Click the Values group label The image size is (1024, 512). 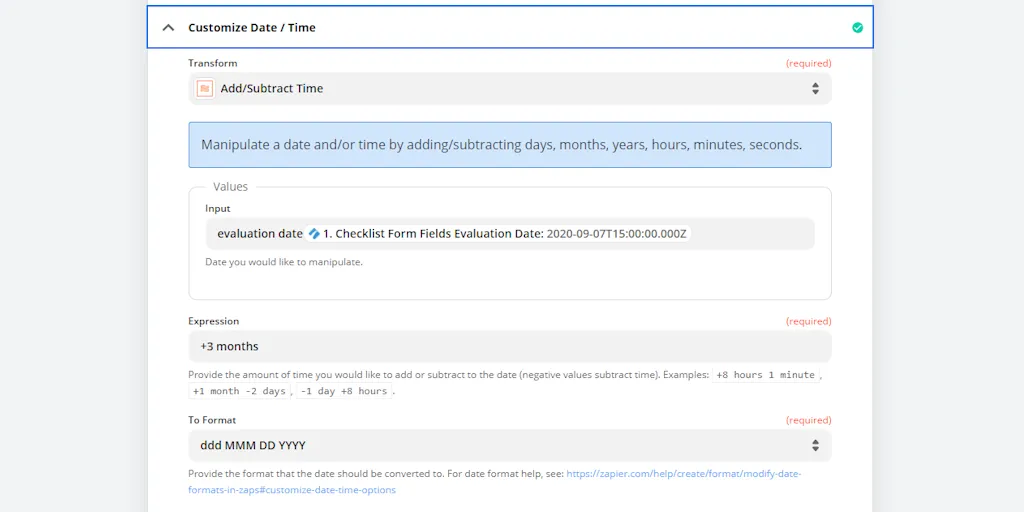coord(231,187)
